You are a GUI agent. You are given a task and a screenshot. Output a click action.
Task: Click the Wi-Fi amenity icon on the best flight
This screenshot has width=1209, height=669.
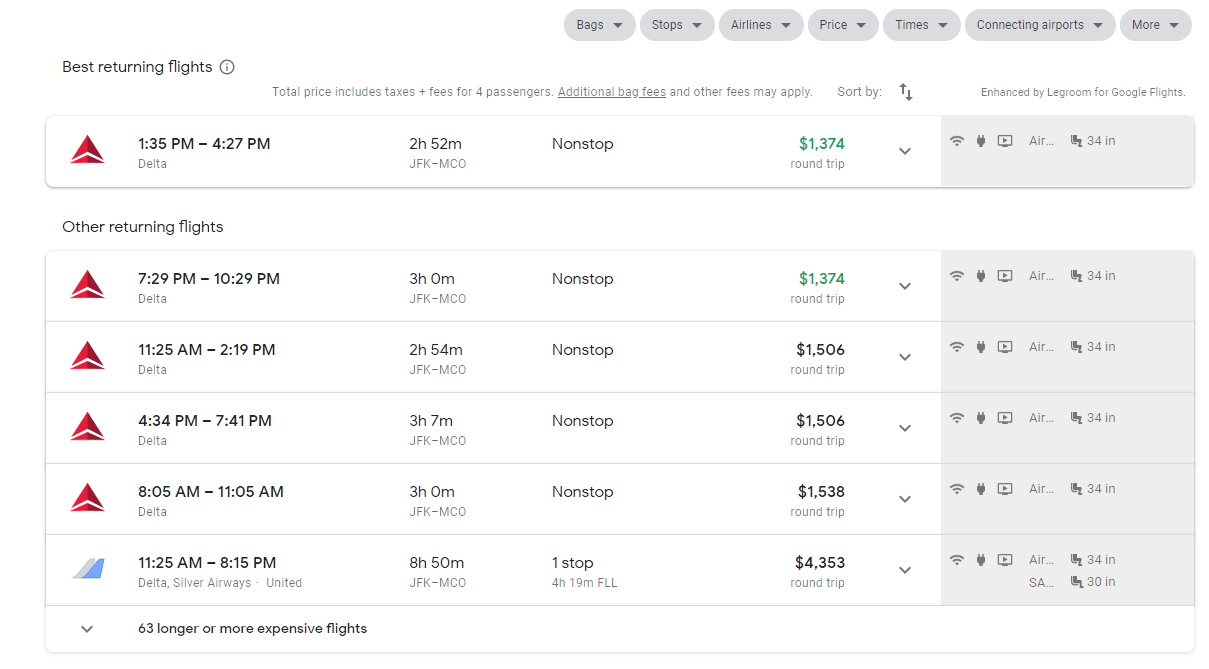pos(957,140)
